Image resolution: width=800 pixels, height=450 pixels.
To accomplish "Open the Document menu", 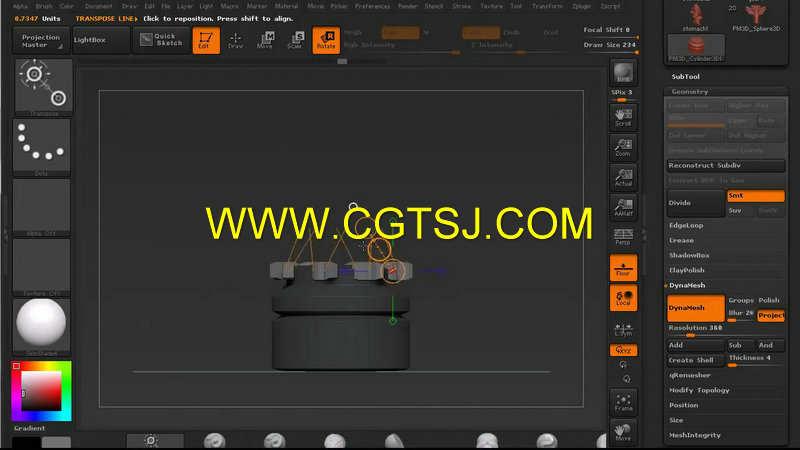I will click(x=98, y=7).
